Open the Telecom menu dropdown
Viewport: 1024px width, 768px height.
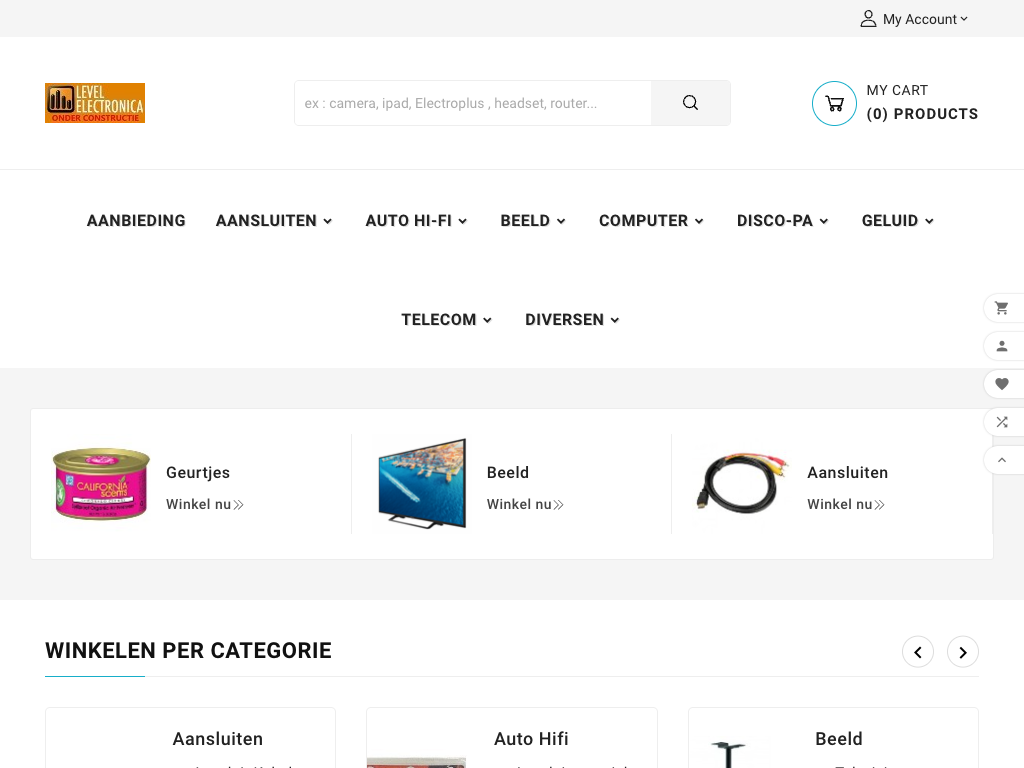446,320
